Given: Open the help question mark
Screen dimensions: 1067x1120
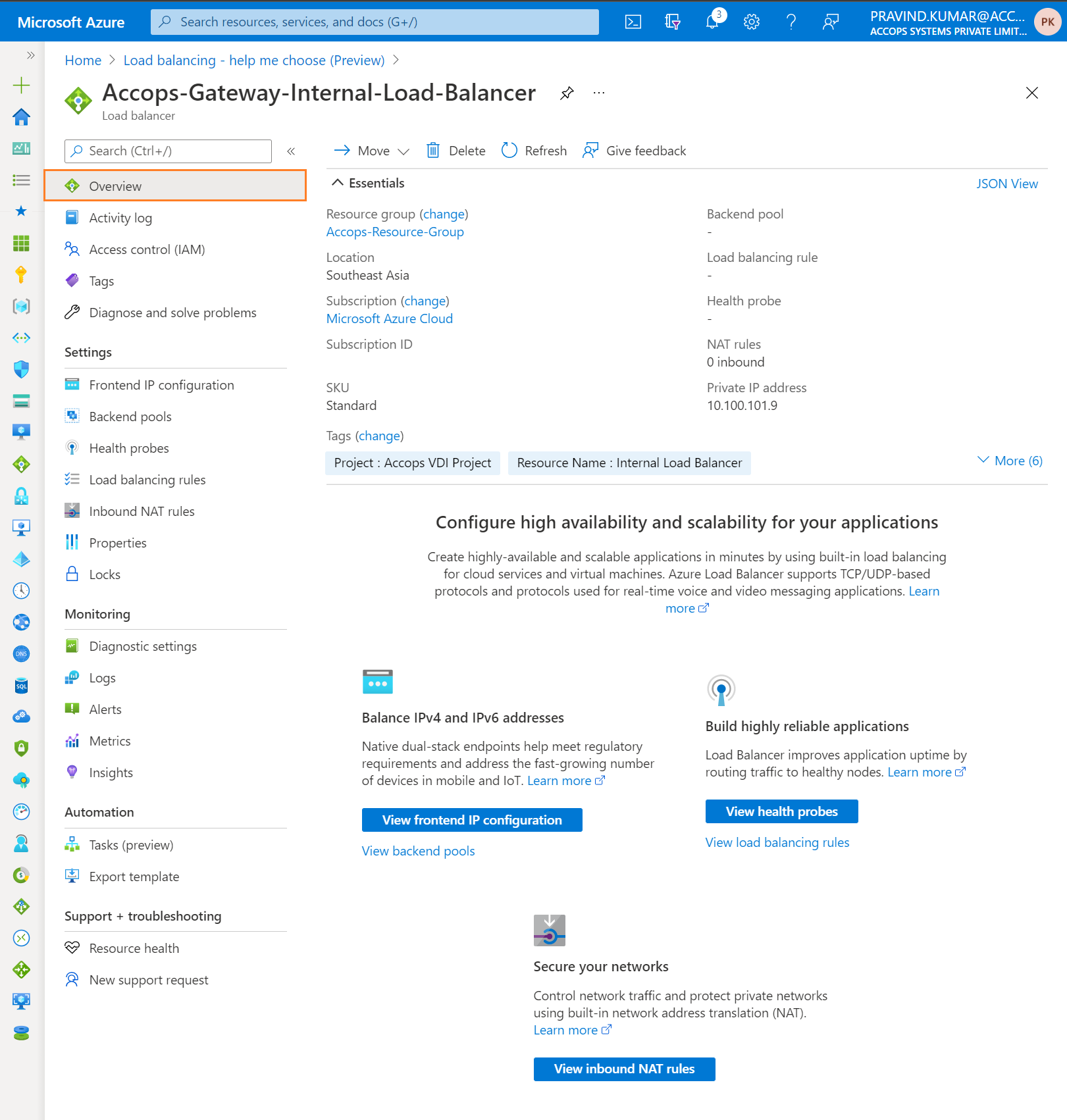Looking at the screenshot, I should point(791,22).
